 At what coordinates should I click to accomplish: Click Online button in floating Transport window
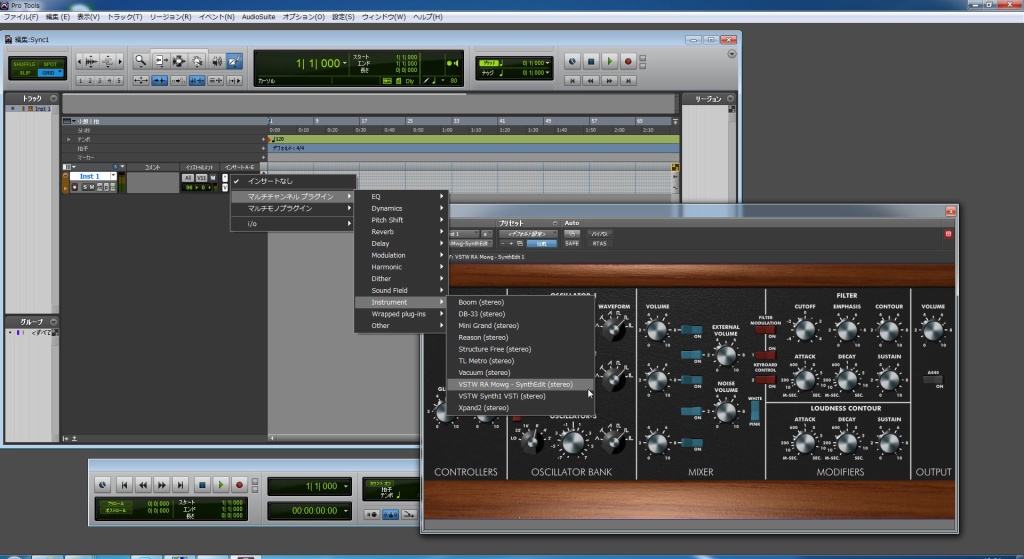(x=103, y=485)
